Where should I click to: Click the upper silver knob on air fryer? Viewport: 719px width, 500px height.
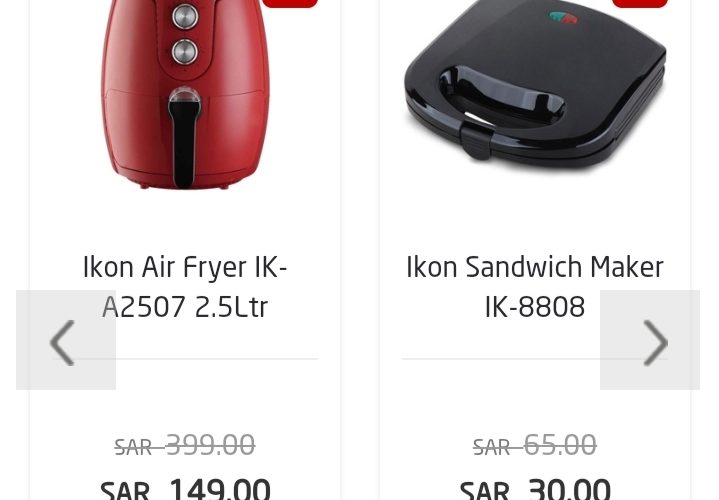tap(185, 17)
